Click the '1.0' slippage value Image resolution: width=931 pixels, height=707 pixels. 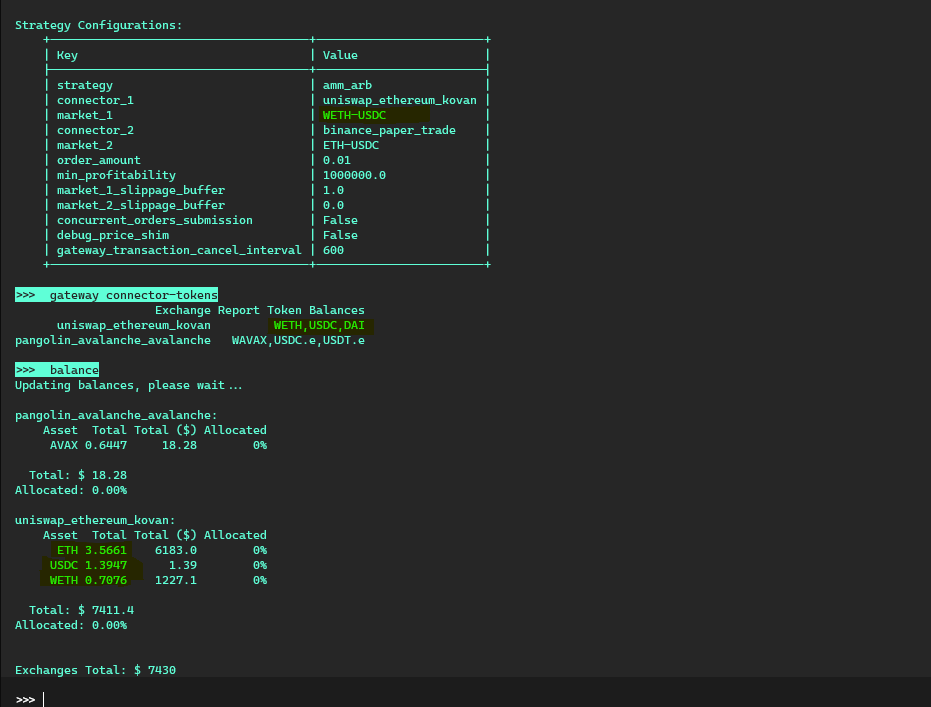click(x=333, y=190)
